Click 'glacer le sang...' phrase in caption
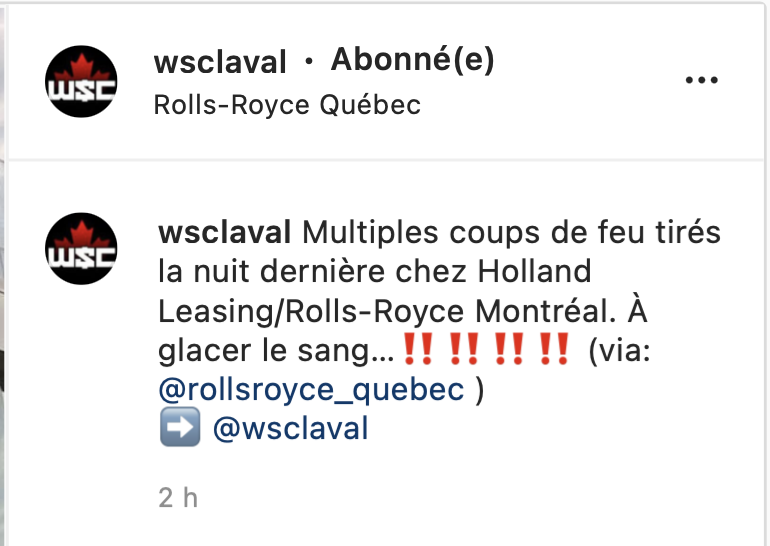Image resolution: width=770 pixels, height=546 pixels. 276,351
